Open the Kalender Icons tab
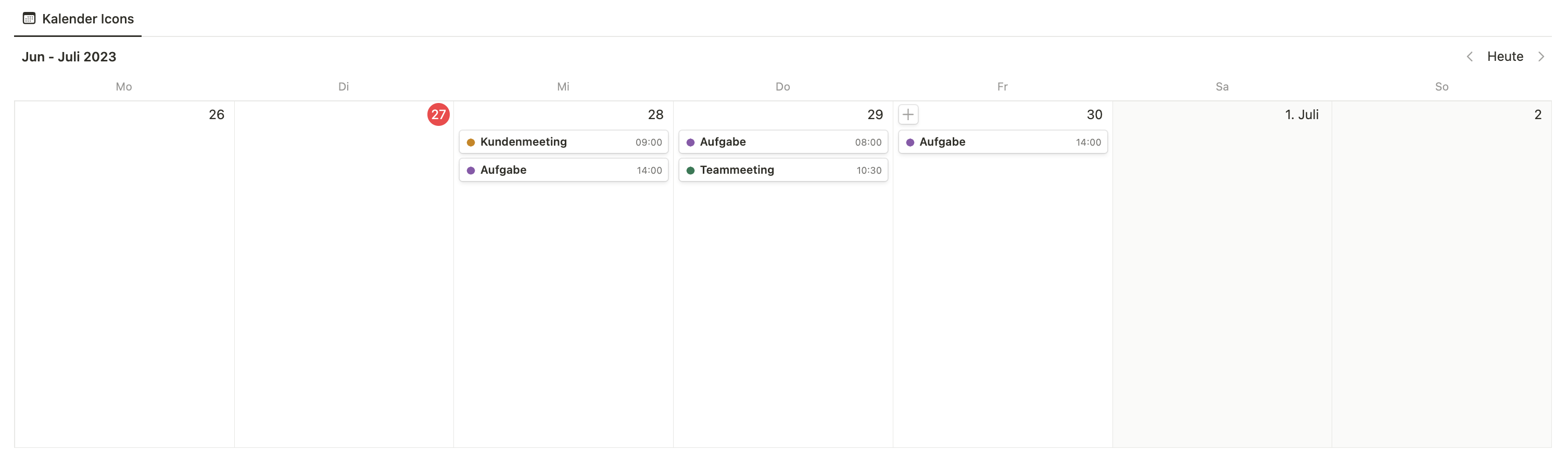The width and height of the screenshot is (1568, 464). 78,19
